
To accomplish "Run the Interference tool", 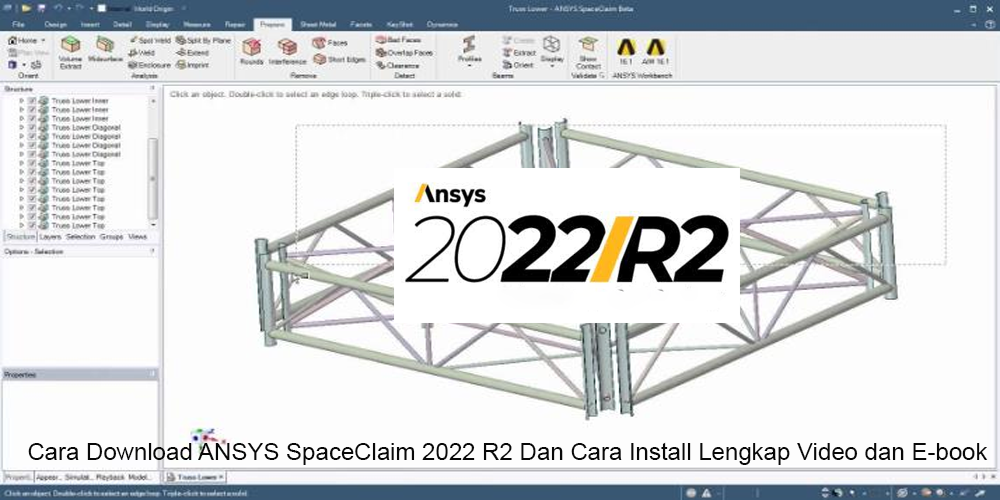I will [x=288, y=51].
